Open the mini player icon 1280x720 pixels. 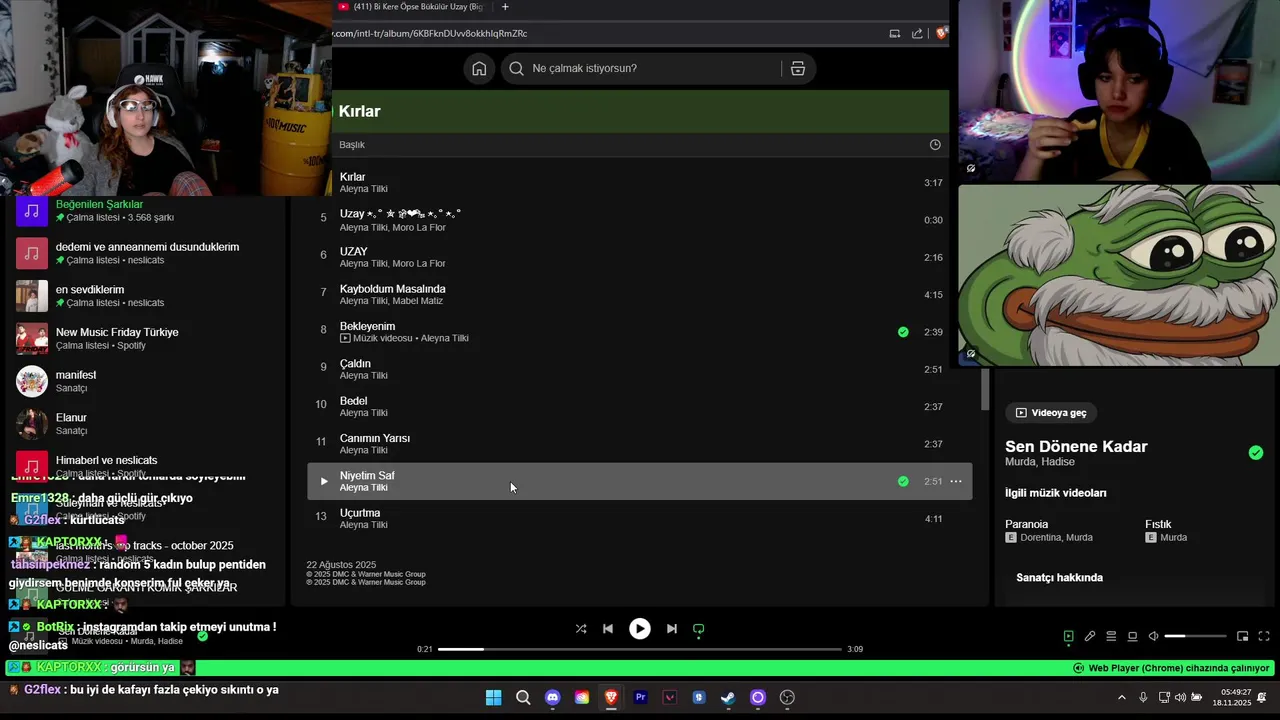pos(1242,636)
